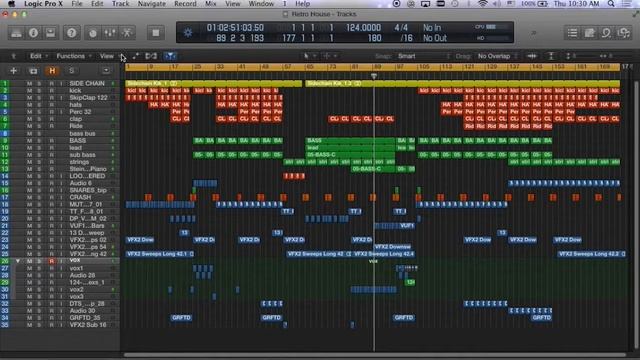
Task: Solo the strings track
Action: coord(40,162)
